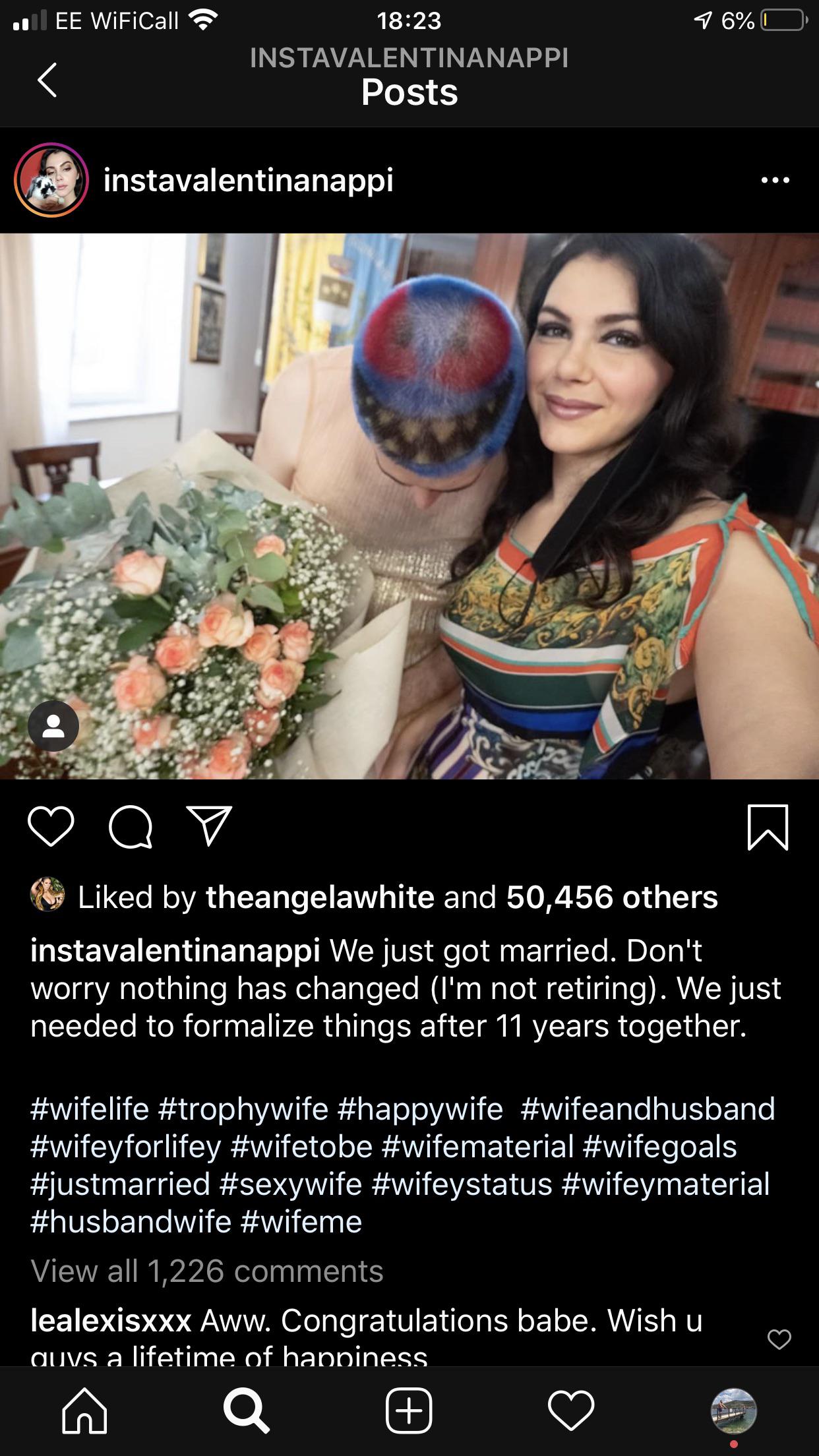View the 50,456 others who liked
This screenshot has width=819, height=1456.
click(x=612, y=897)
